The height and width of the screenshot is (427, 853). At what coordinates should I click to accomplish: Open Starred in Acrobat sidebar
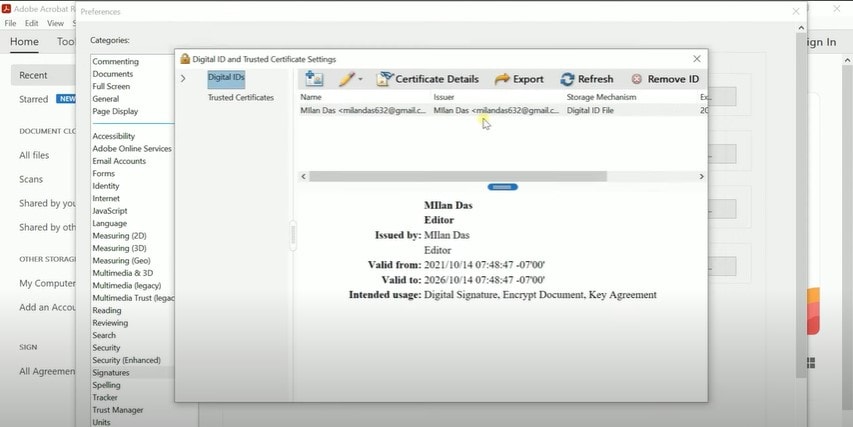34,100
